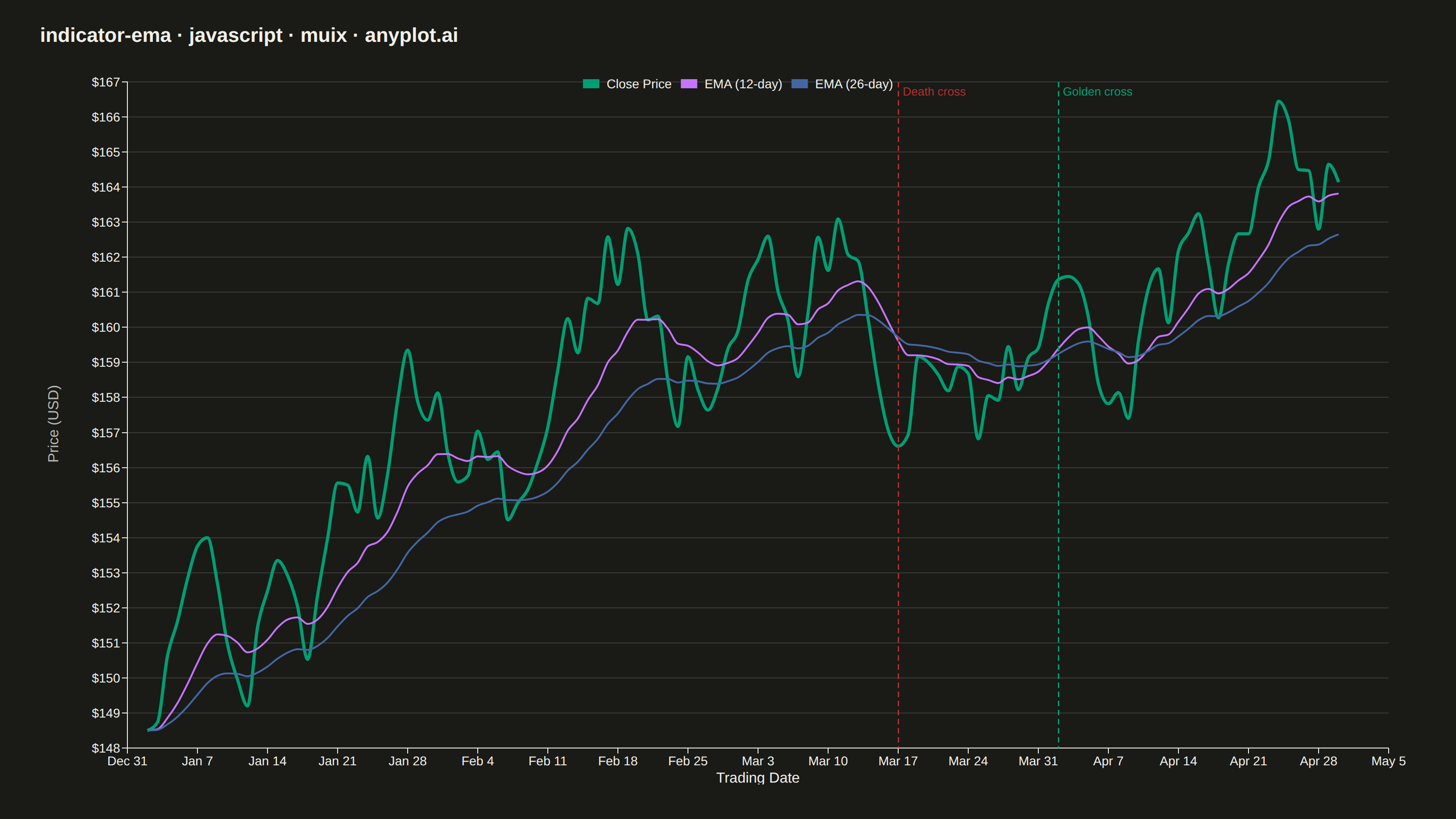Click the blue EMA (26-day) legend swatch
This screenshot has height=819, width=1456.
799,84
